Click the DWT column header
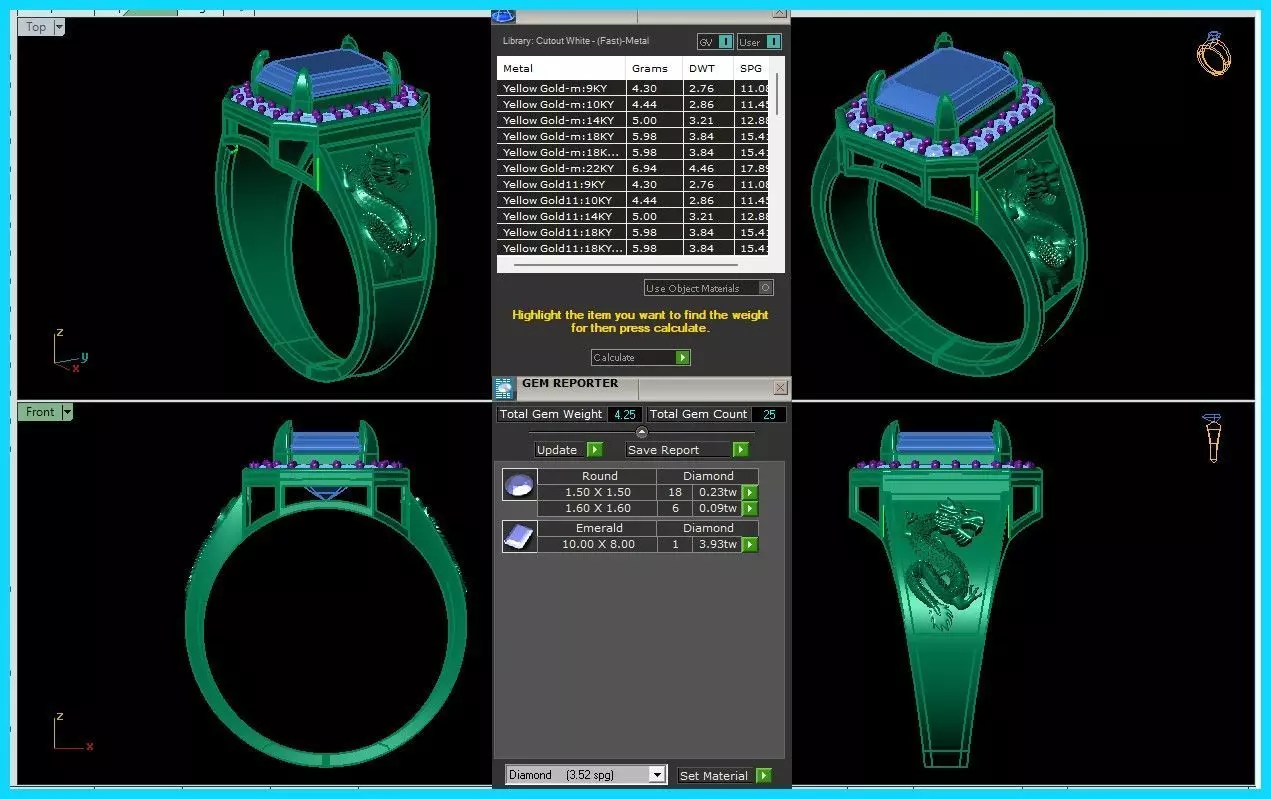Screen dimensions: 1271x799 [x=708, y=69]
